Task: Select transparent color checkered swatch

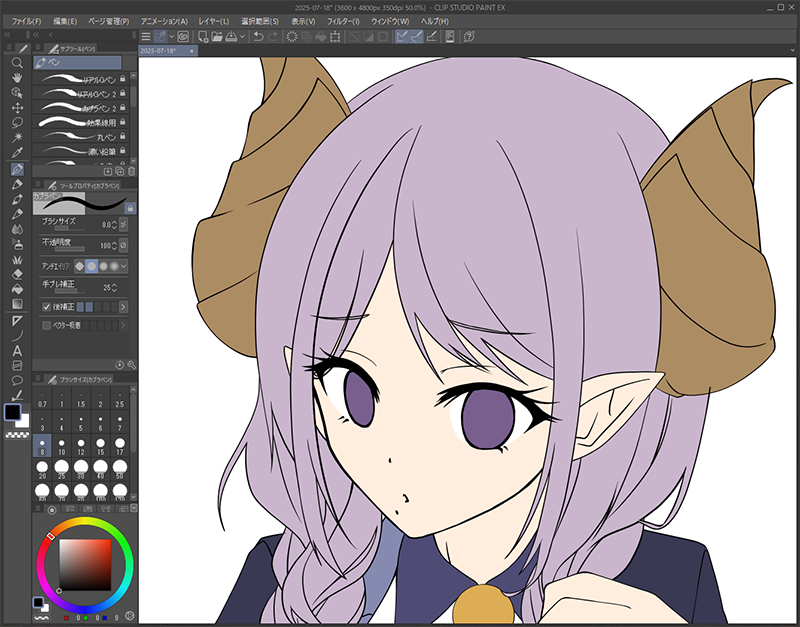Action: pyautogui.click(x=17, y=435)
